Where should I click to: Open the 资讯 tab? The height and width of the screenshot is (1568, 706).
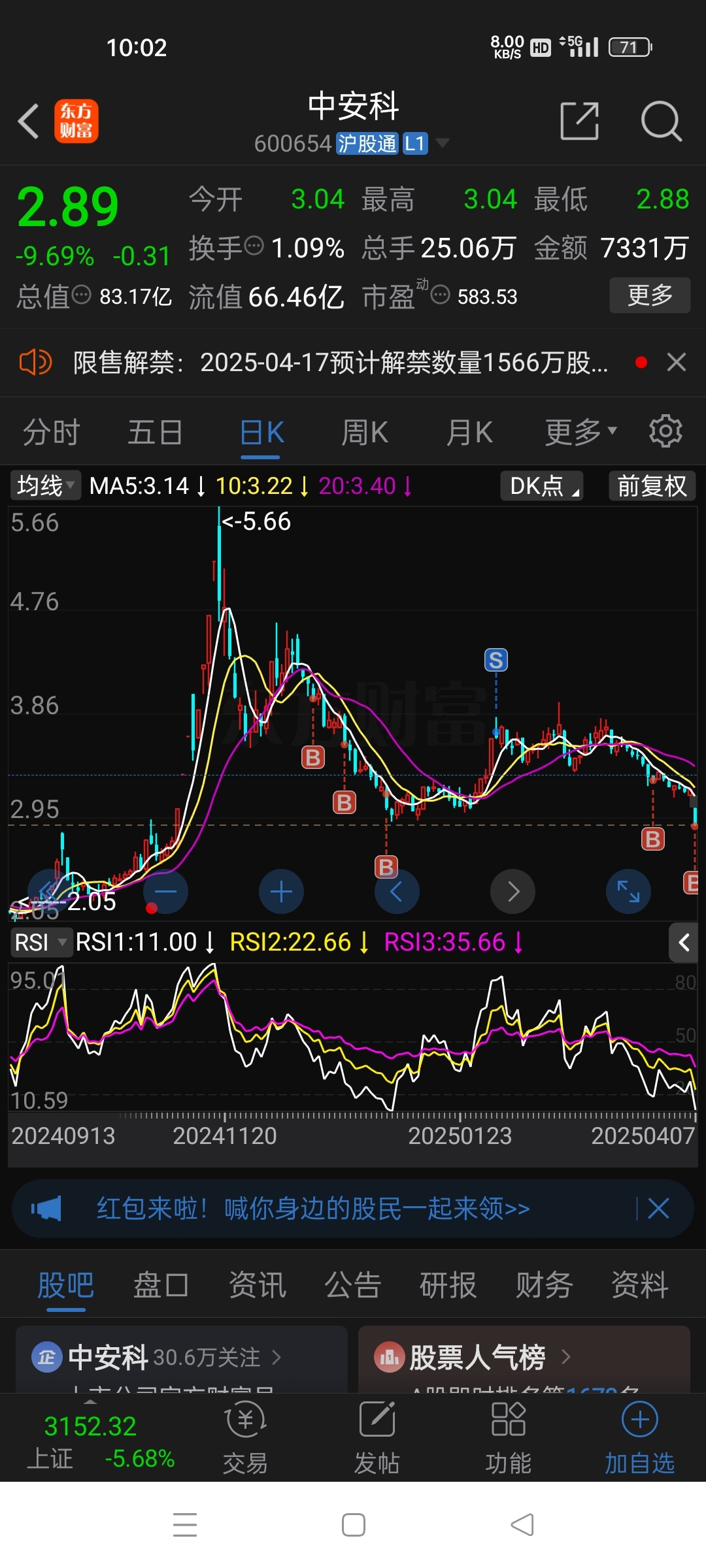257,1284
